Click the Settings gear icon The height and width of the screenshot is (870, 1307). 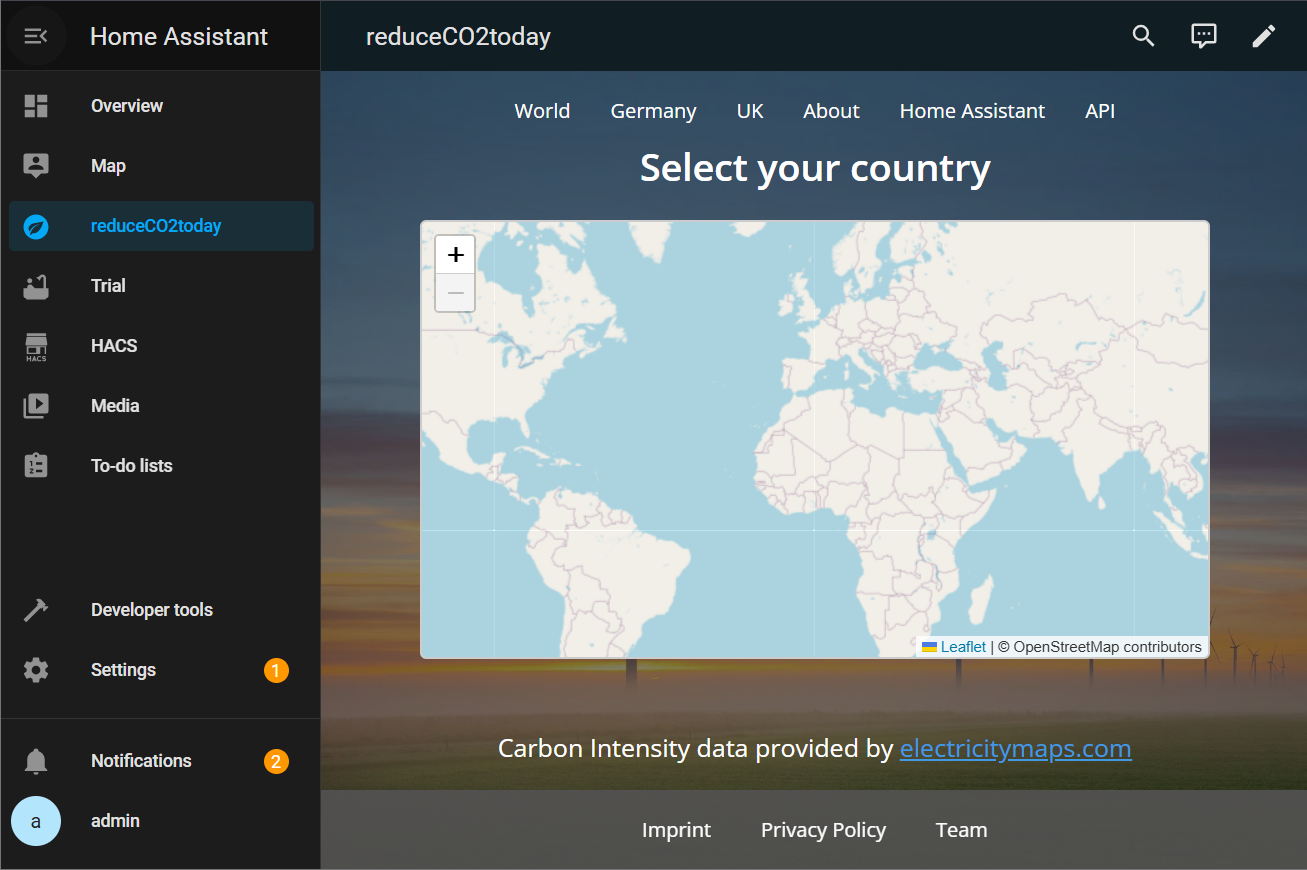(x=36, y=670)
